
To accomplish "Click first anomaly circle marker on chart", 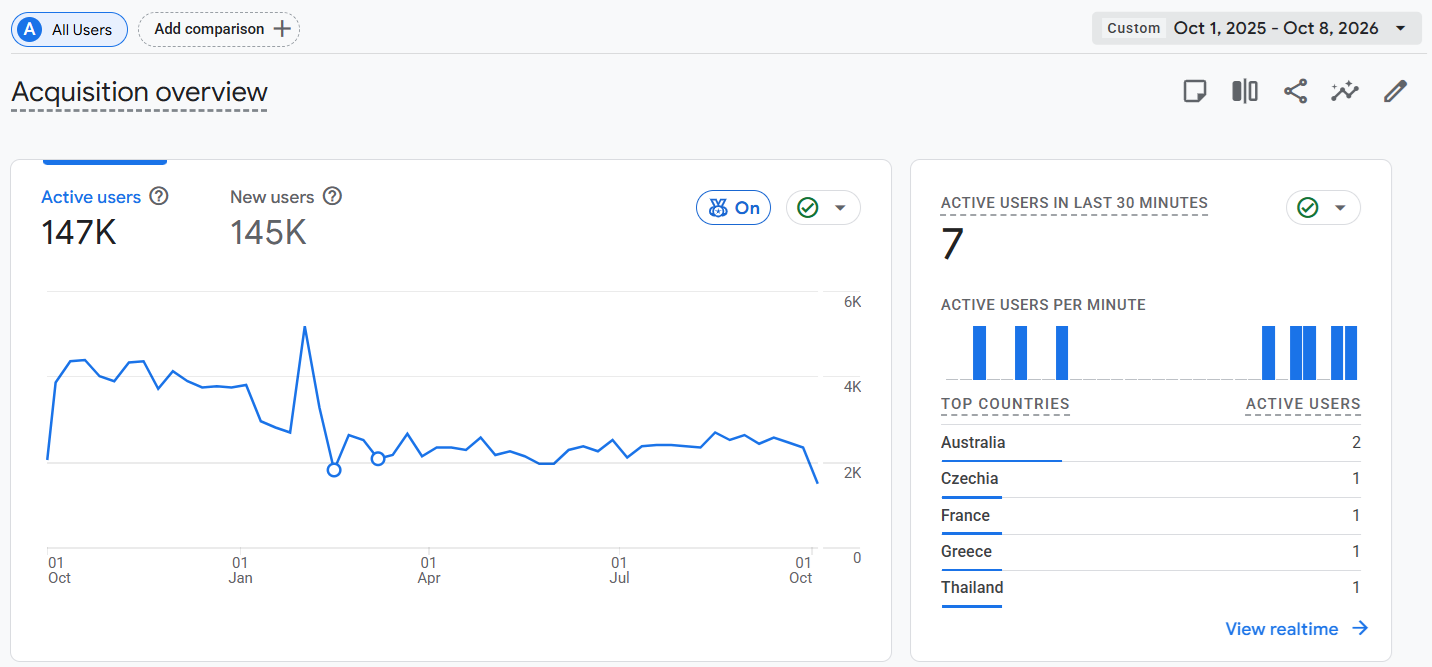I will point(334,469).
